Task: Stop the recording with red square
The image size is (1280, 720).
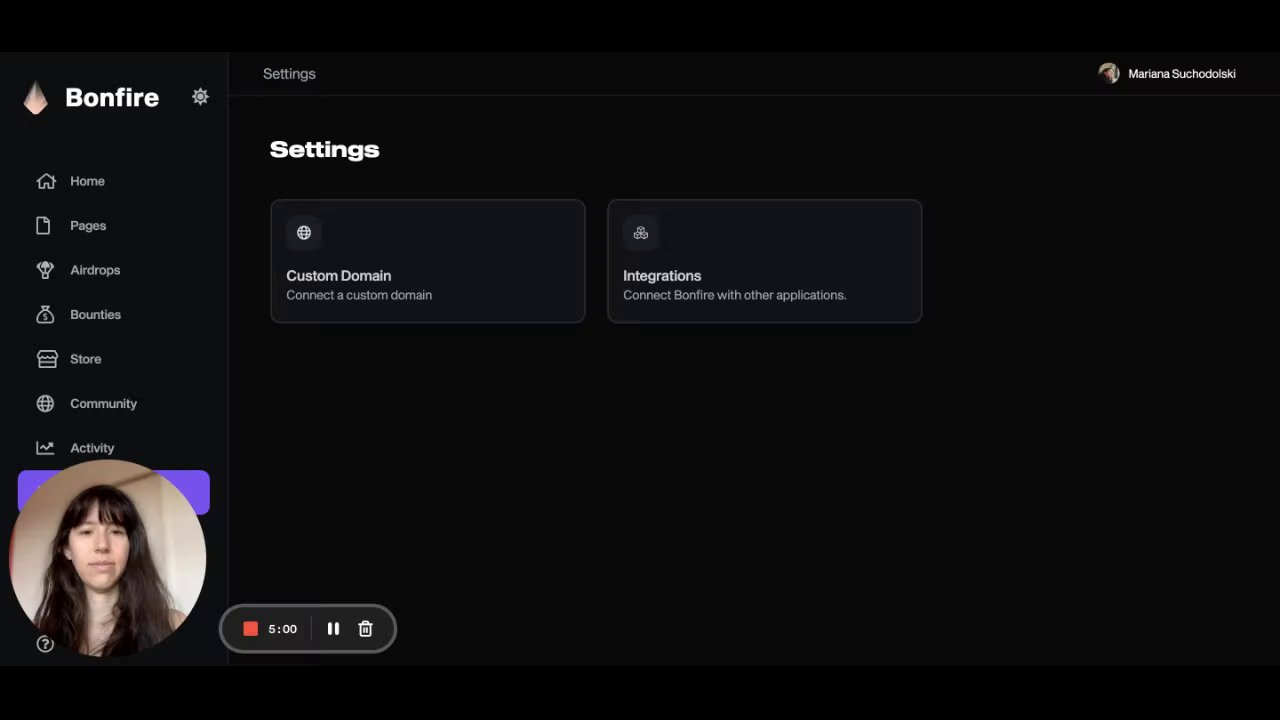Action: (251, 629)
